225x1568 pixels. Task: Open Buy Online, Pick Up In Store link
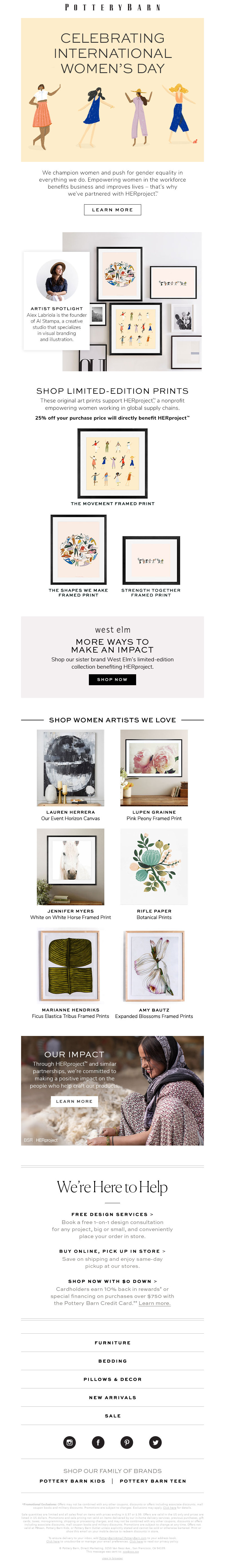[x=112, y=1252]
